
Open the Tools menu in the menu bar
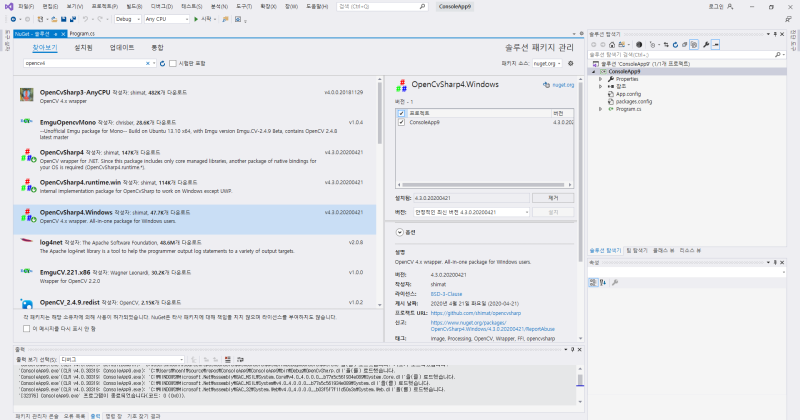click(244, 7)
